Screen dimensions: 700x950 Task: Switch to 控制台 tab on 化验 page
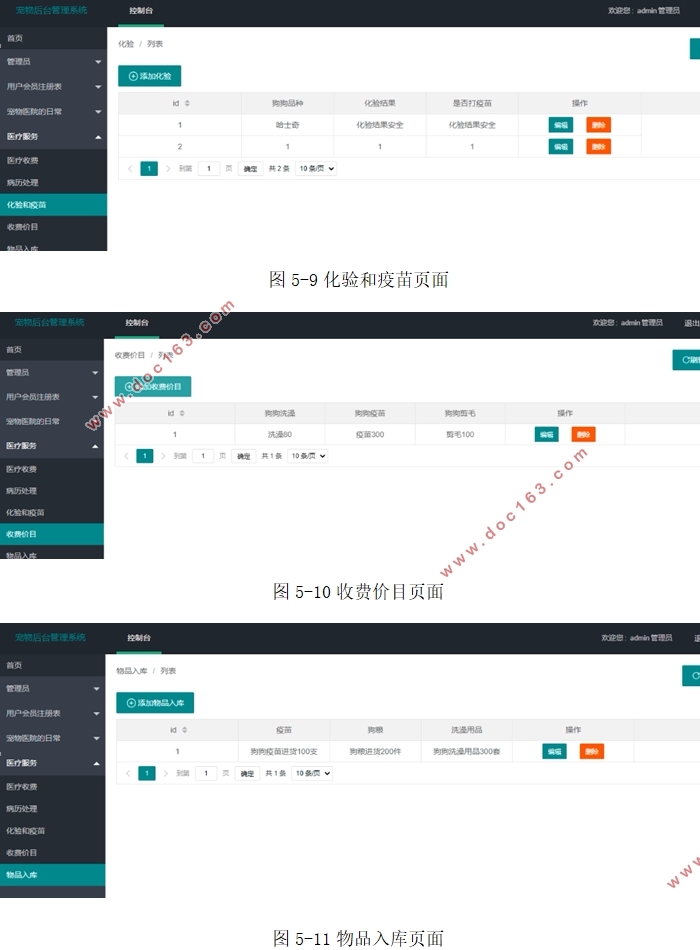(x=141, y=11)
